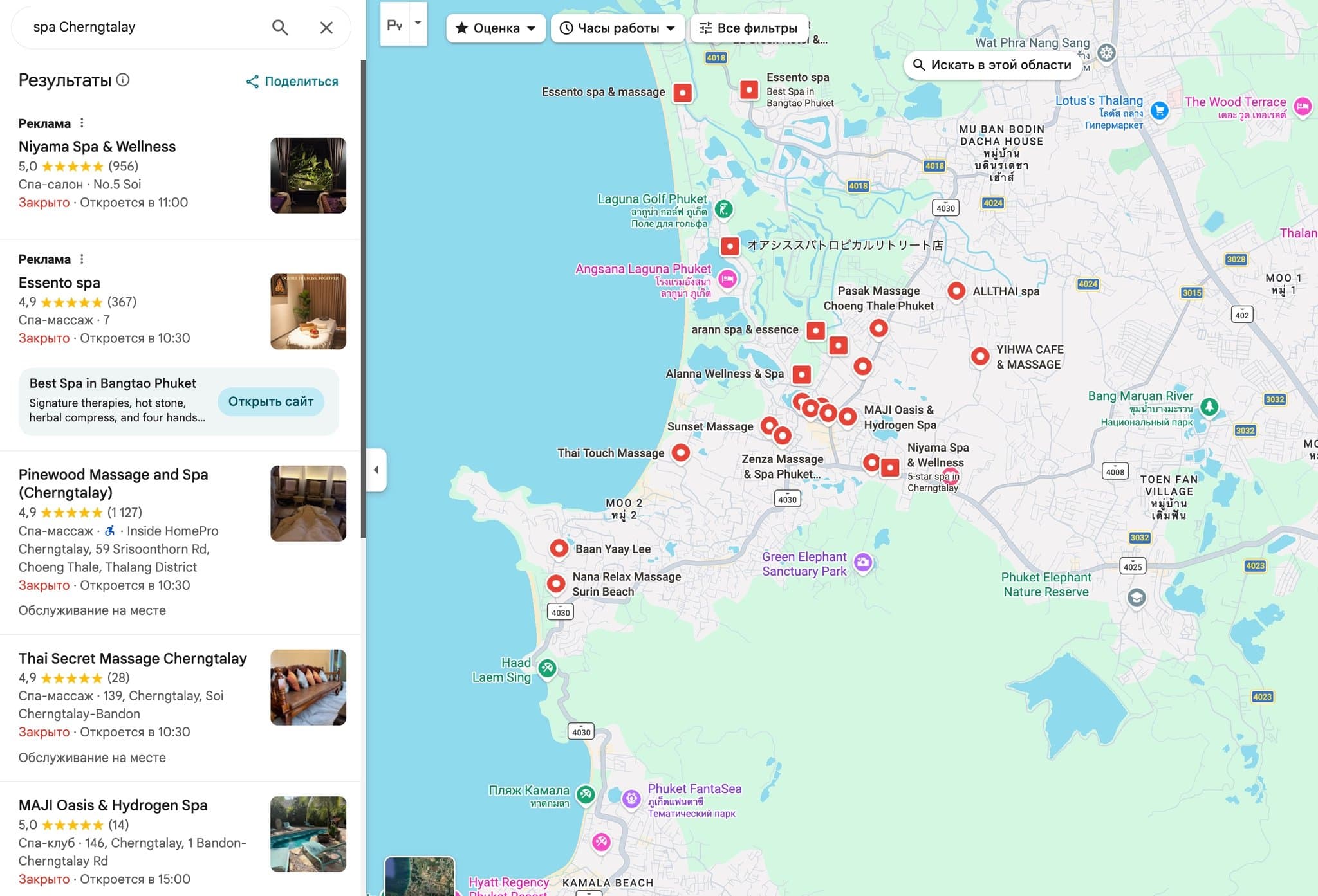Open Все фильтры all filters
The width and height of the screenshot is (1318, 896).
point(748,28)
